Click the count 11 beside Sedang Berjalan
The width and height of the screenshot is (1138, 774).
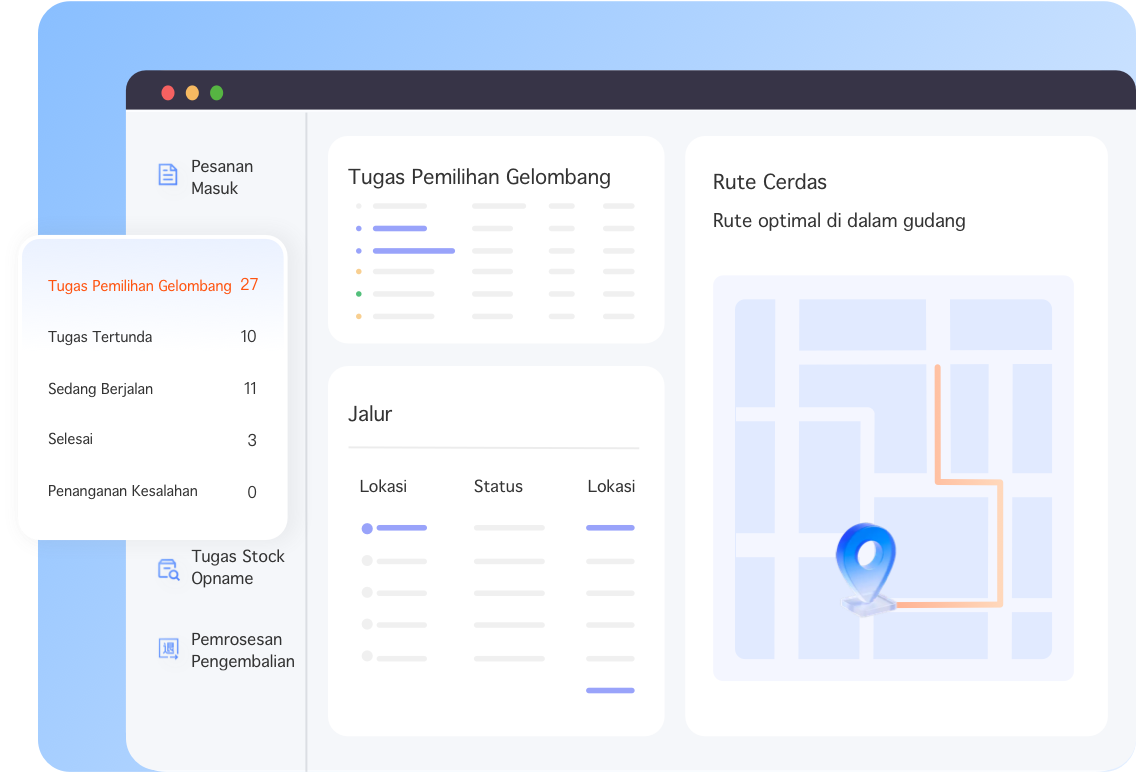coord(250,388)
